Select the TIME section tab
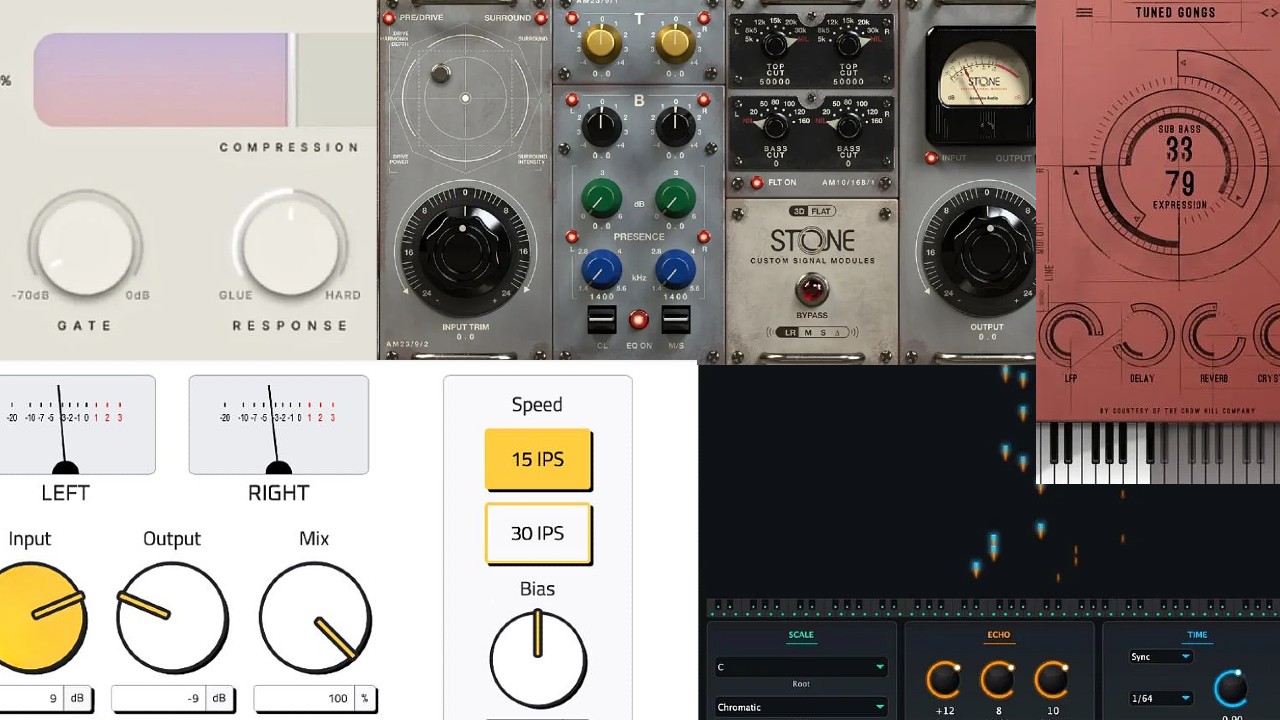The width and height of the screenshot is (1280, 720). click(1197, 635)
